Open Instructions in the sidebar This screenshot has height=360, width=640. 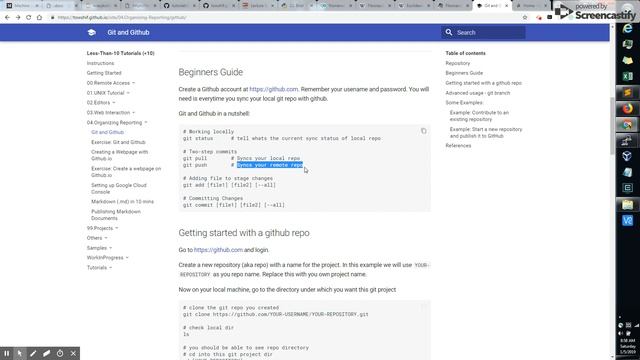point(100,63)
